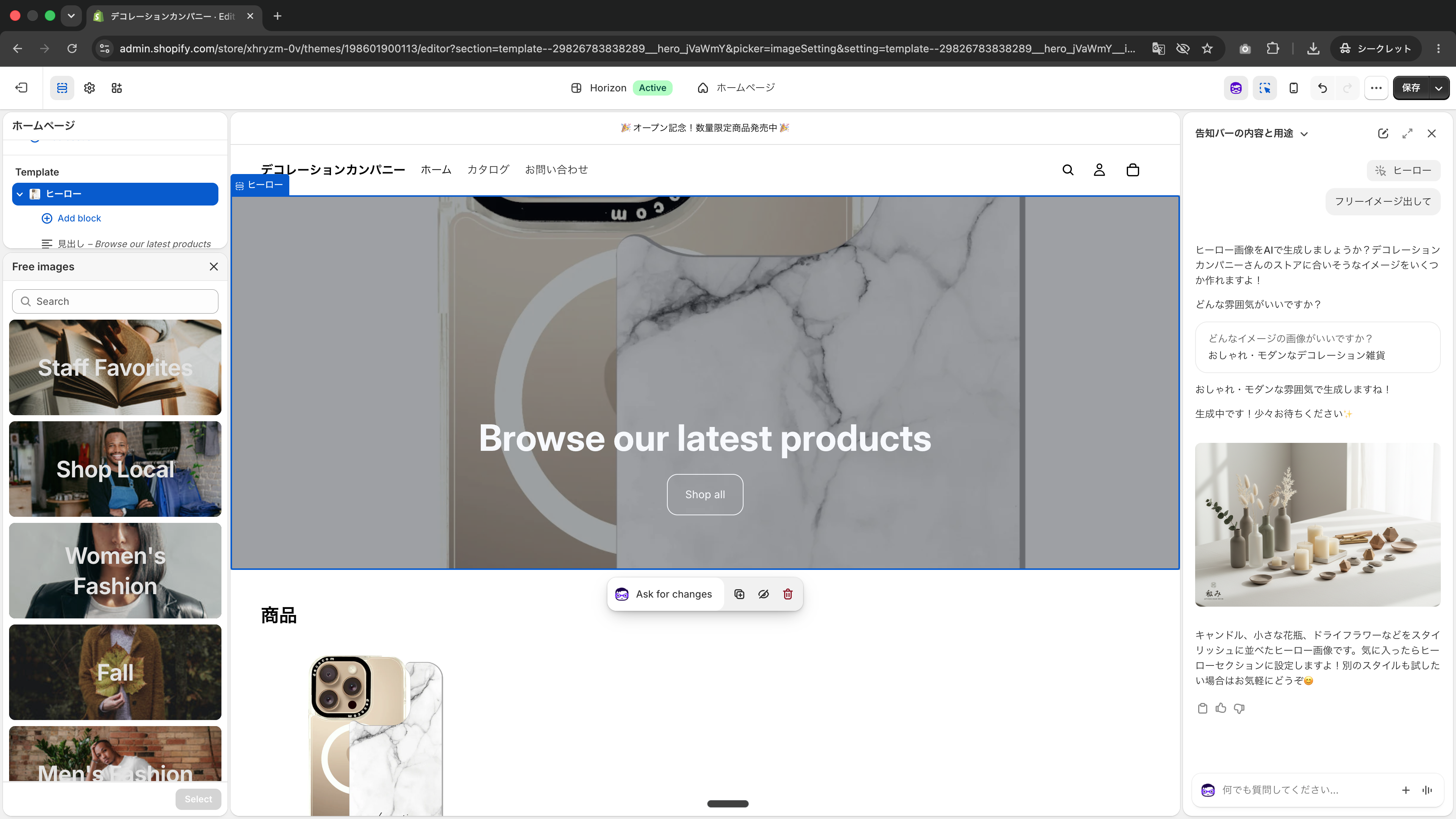Viewport: 1456px width, 819px height.
Task: Click the Horizon theme name
Action: click(x=607, y=88)
